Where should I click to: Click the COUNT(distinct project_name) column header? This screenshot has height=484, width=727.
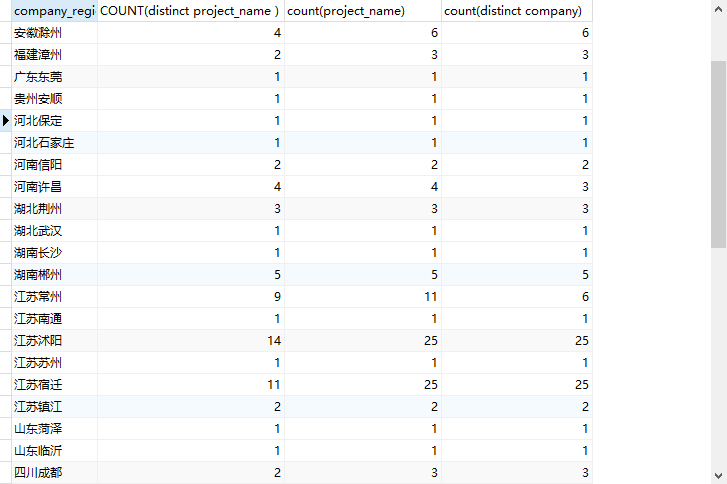(x=191, y=11)
